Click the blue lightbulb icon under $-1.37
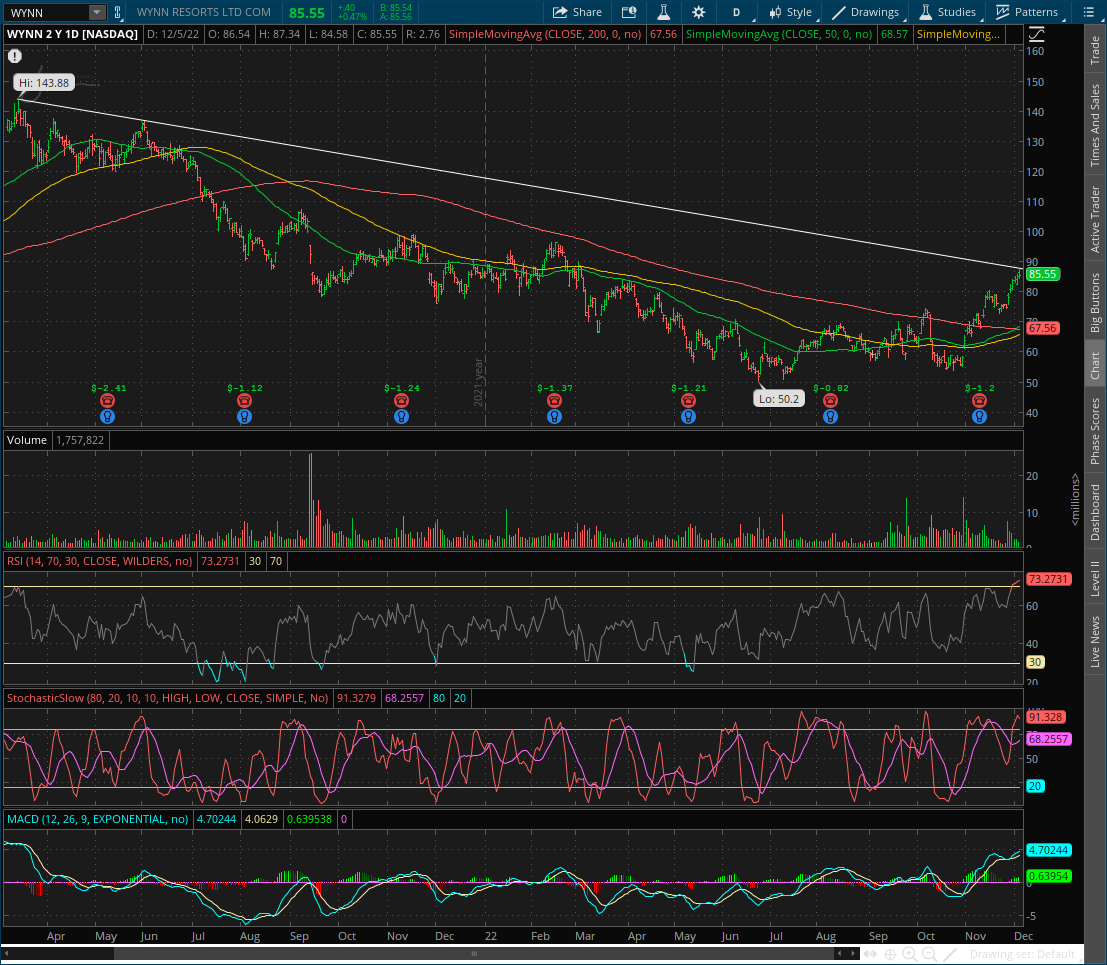 (554, 416)
